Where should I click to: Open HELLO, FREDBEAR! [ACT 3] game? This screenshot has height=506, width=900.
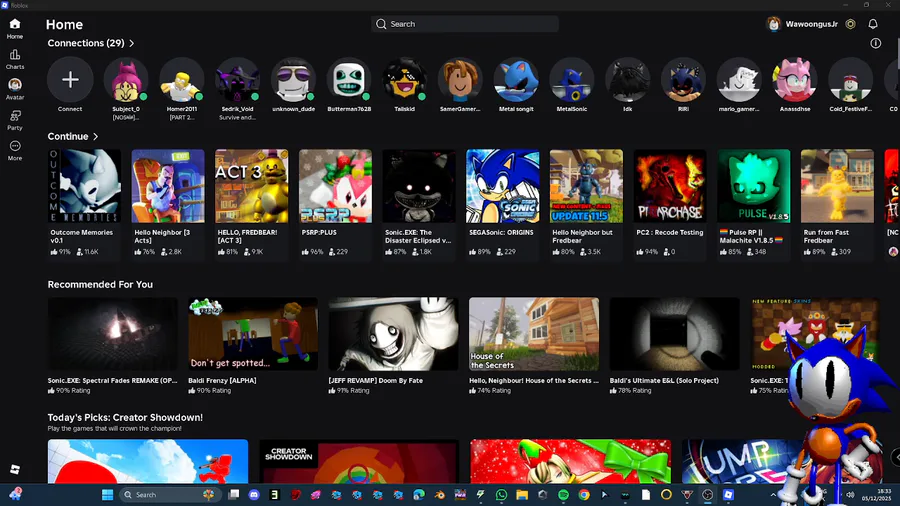(251, 203)
